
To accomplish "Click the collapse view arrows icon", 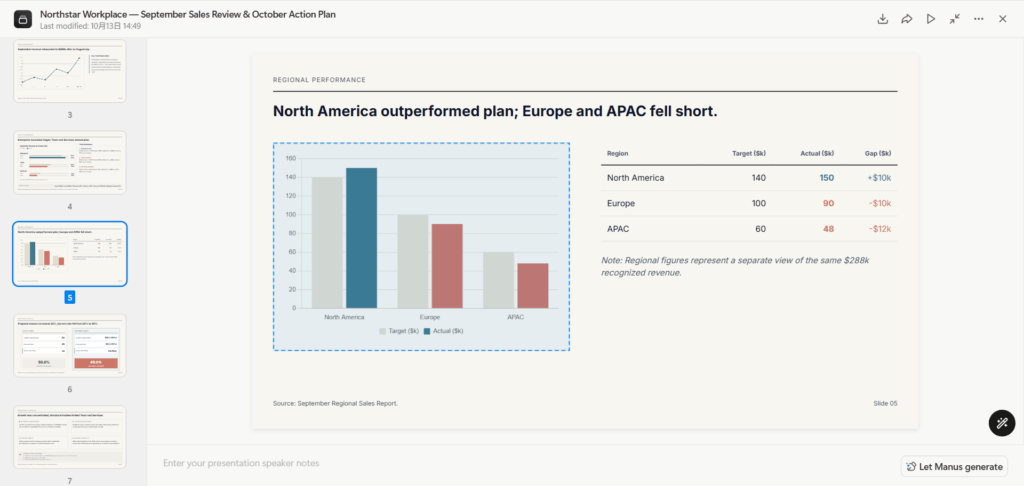I will (x=955, y=19).
